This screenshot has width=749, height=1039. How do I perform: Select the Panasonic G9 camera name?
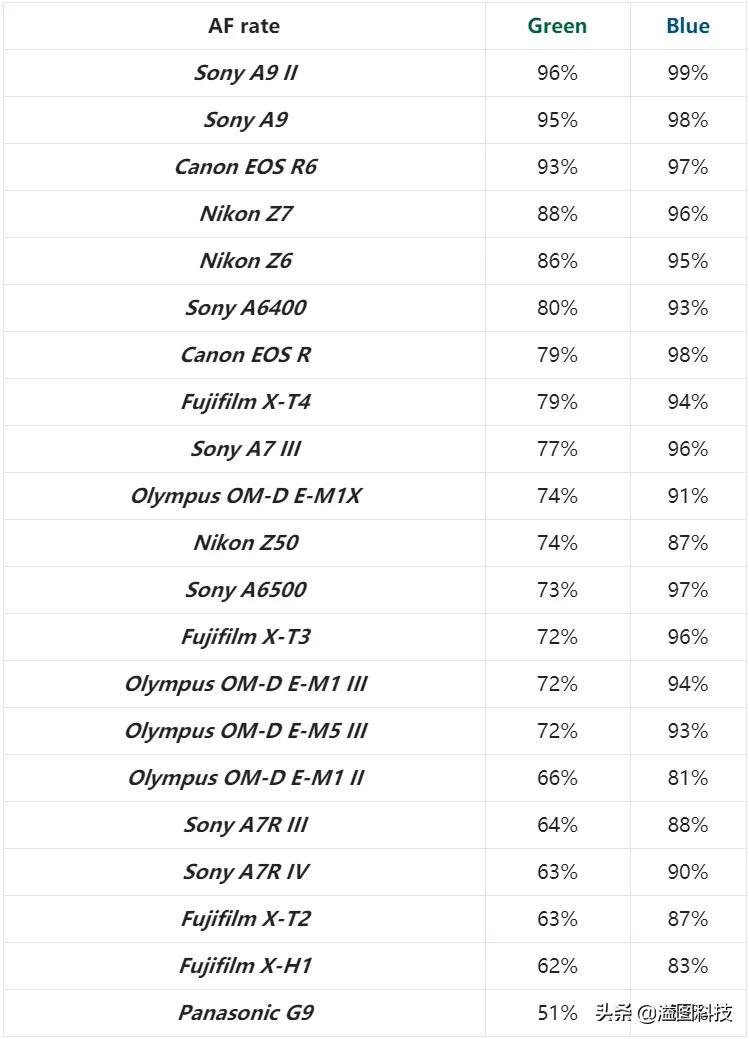click(245, 1013)
